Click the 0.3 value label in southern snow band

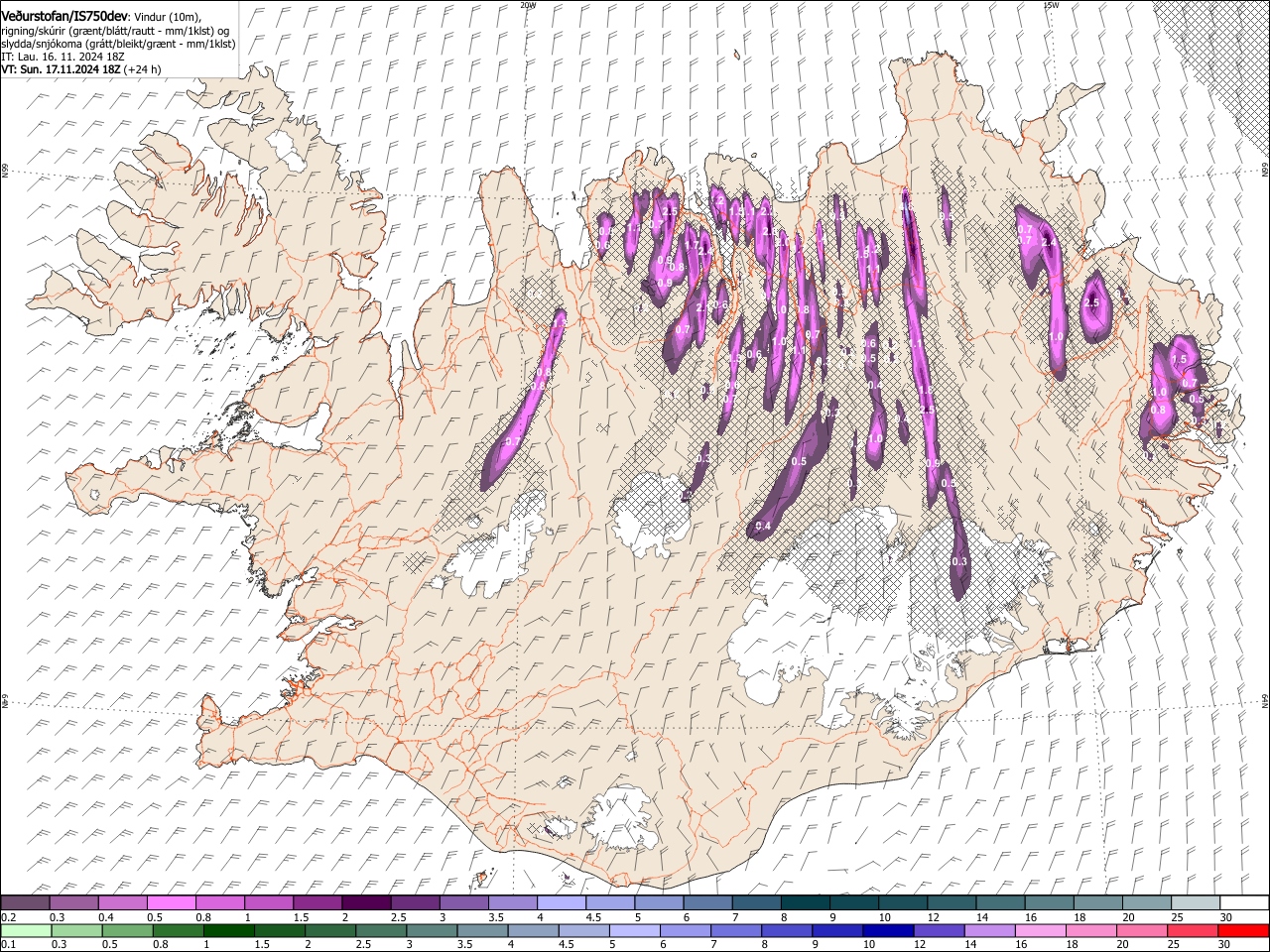coord(958,561)
